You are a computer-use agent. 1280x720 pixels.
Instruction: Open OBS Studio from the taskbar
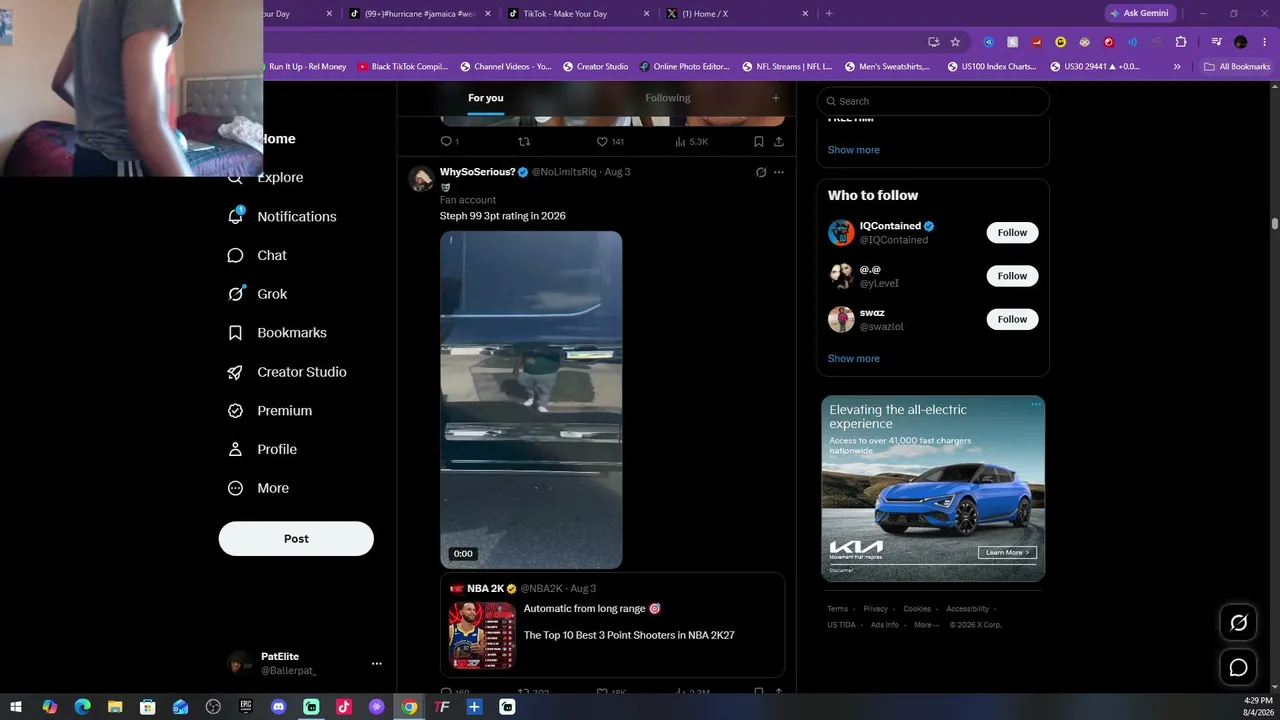click(213, 707)
